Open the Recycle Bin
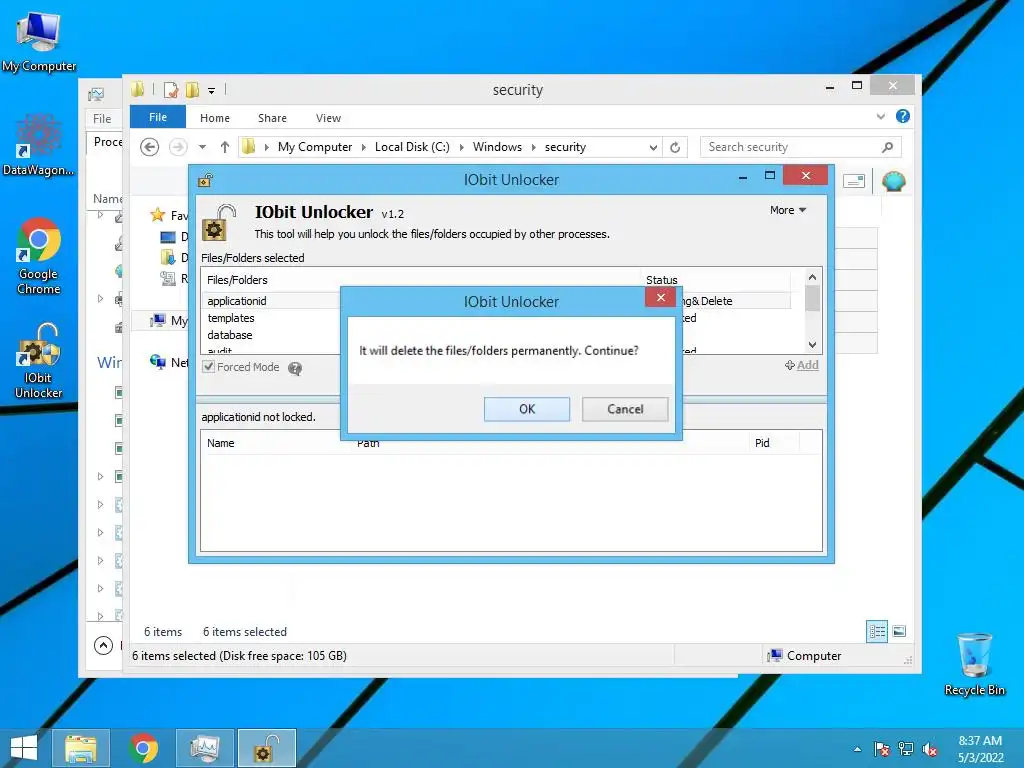This screenshot has height=768, width=1024. 974,664
